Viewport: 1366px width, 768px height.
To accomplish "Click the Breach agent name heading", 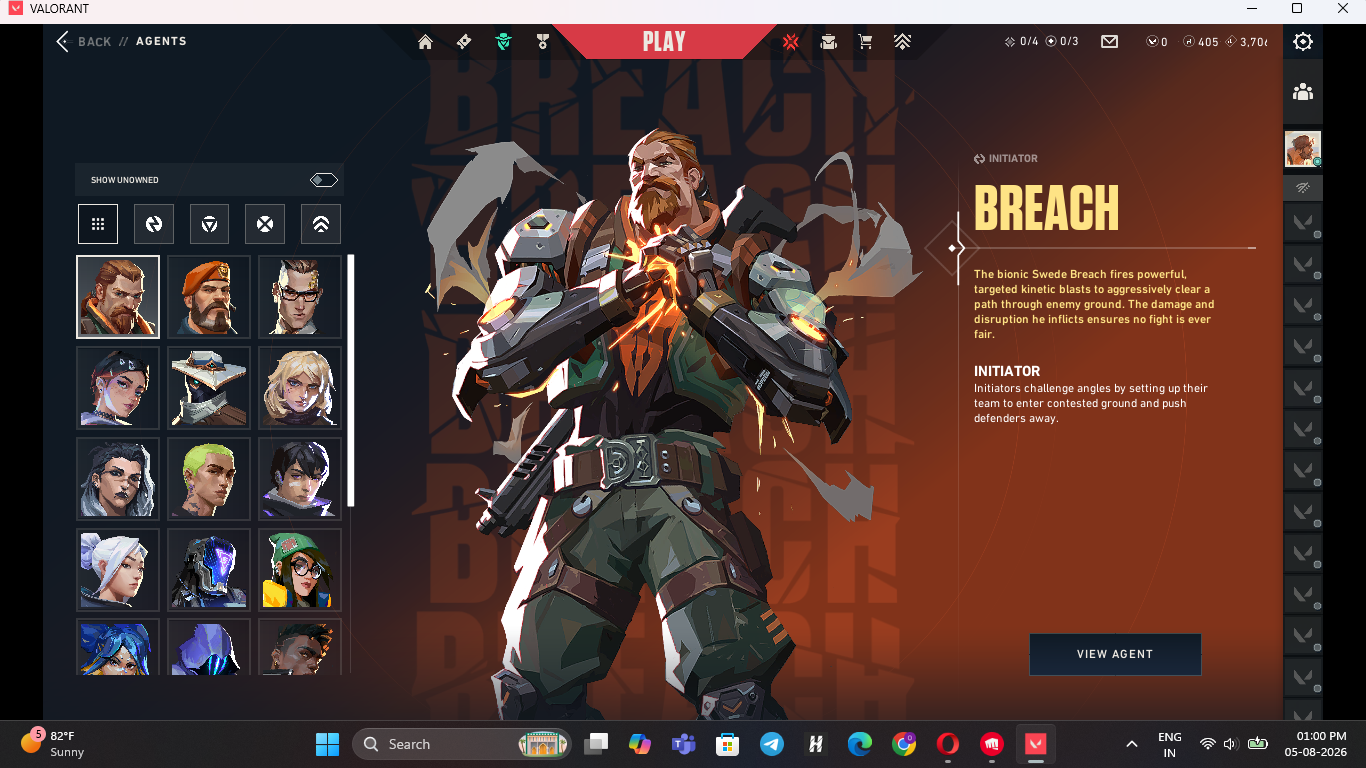I will [x=1046, y=208].
